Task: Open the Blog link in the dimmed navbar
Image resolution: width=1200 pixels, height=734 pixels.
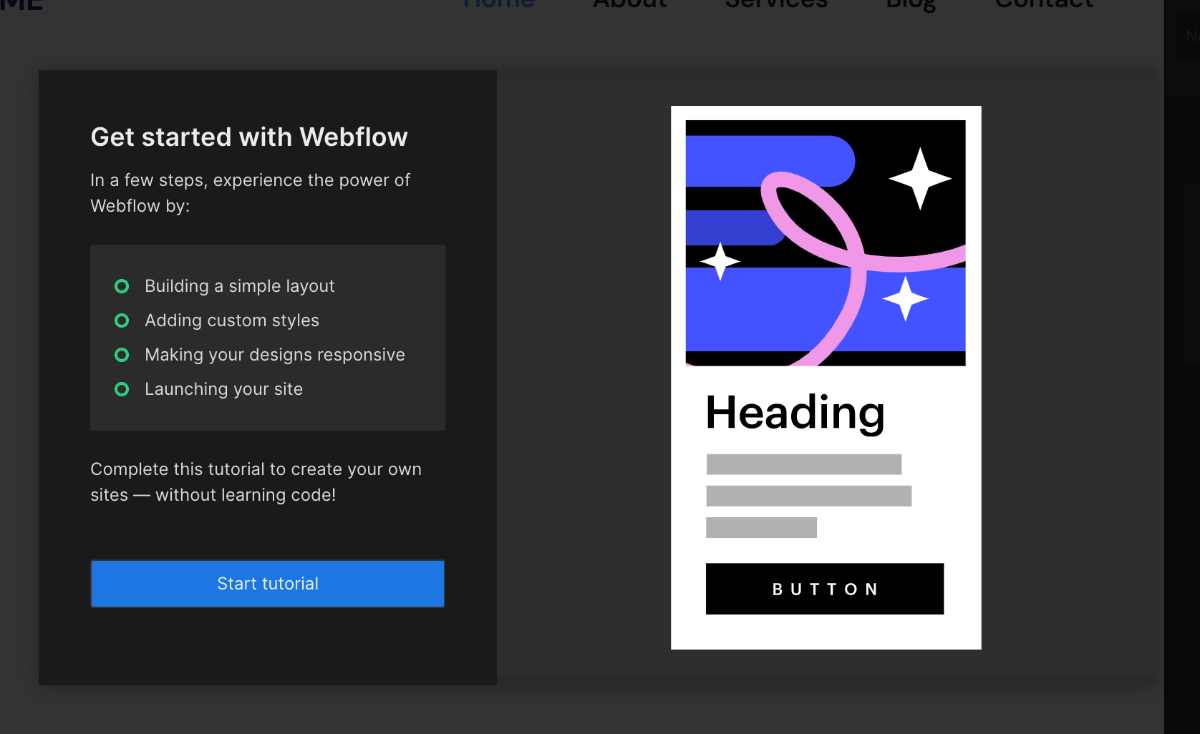Action: [911, 4]
